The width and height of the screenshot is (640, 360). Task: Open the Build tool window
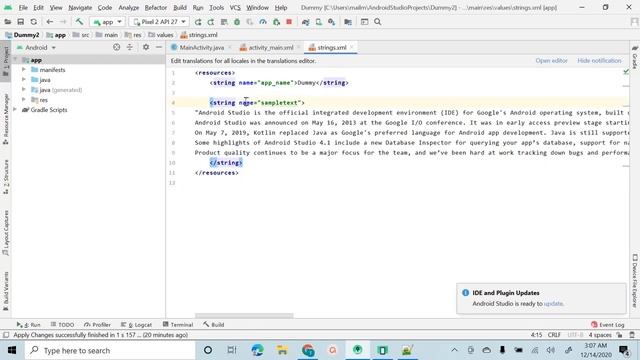(213, 325)
